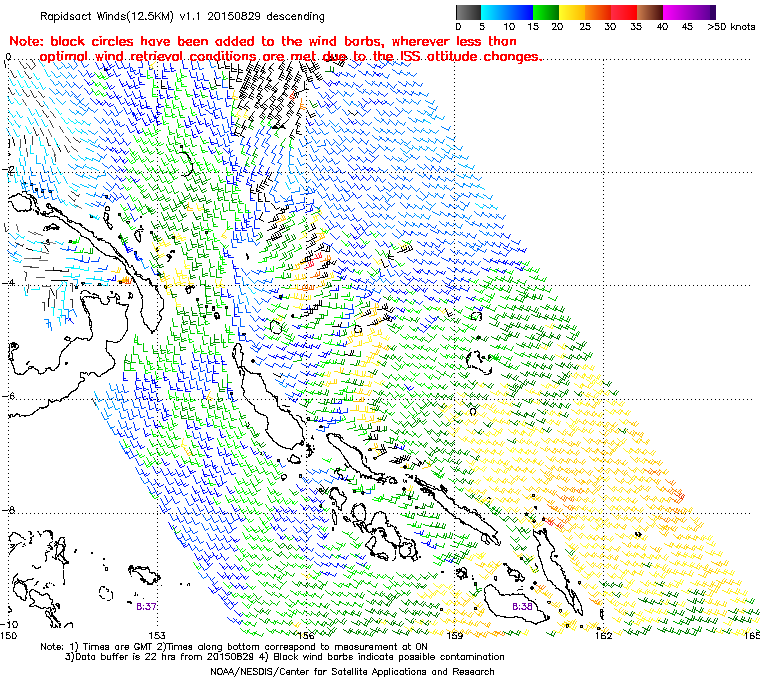This screenshot has height=688, width=760.
Task: Click the brown 35-40 knots legend segment
Action: point(650,12)
